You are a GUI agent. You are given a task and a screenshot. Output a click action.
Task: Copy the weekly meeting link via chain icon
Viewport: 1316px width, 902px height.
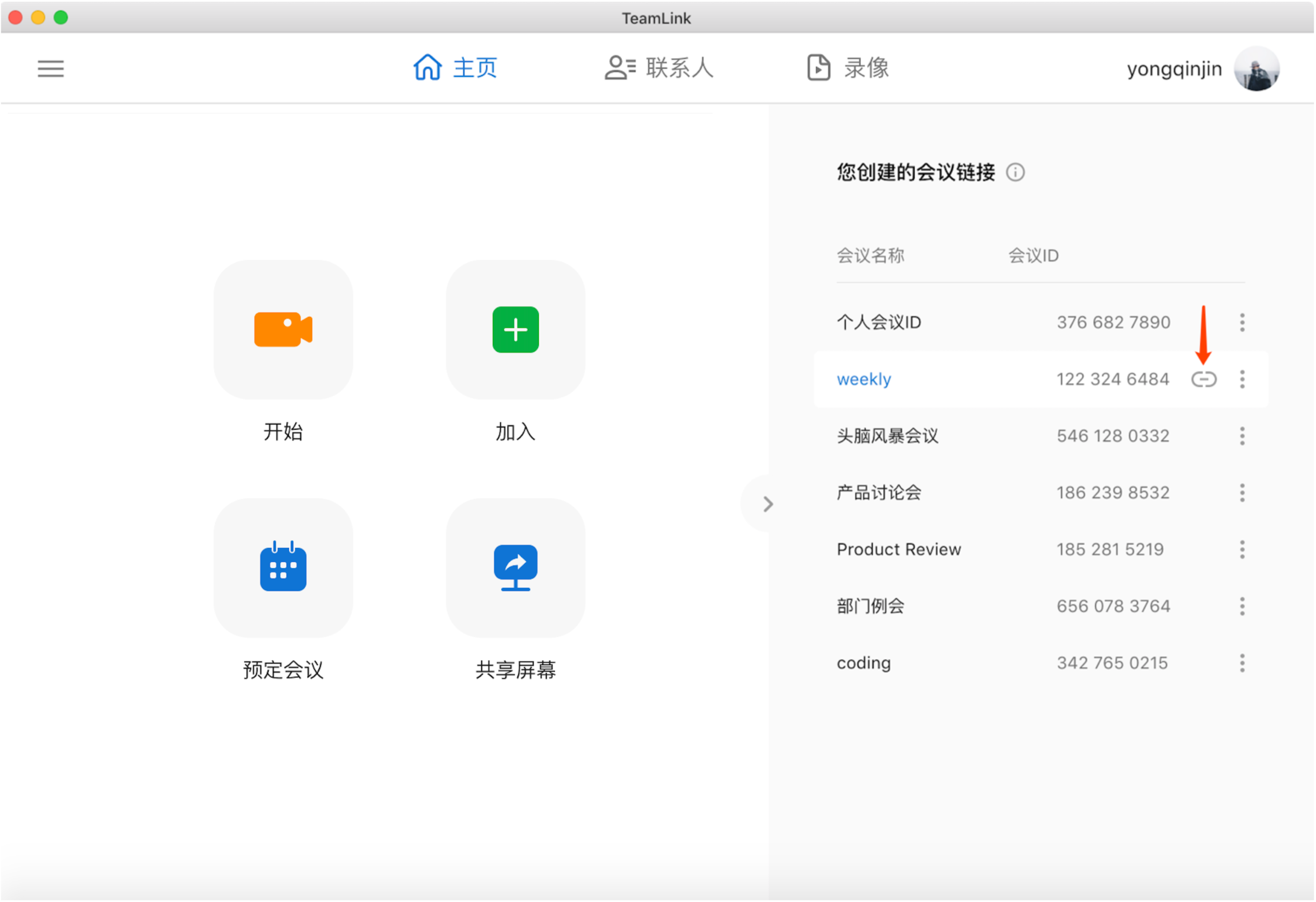(x=1204, y=379)
